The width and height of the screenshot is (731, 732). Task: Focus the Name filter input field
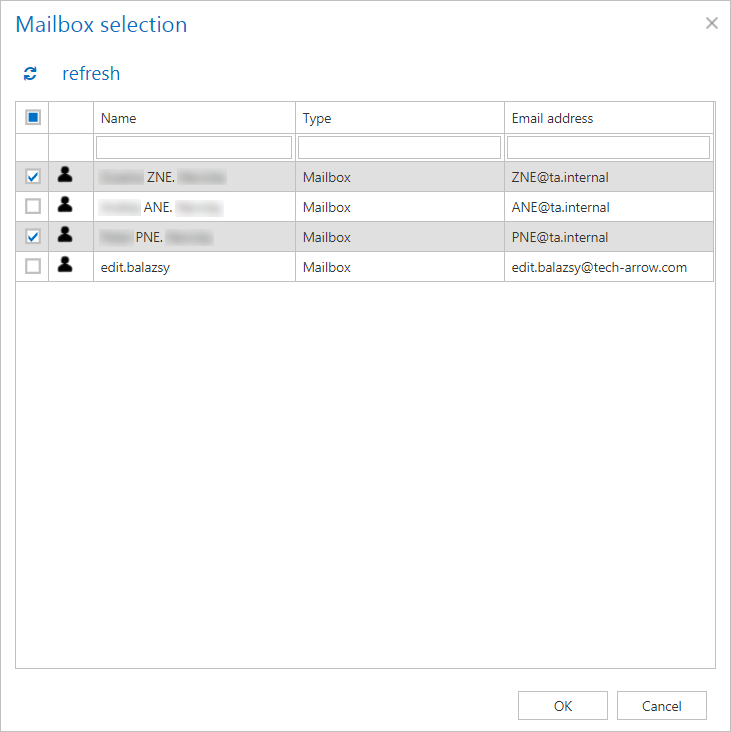194,147
